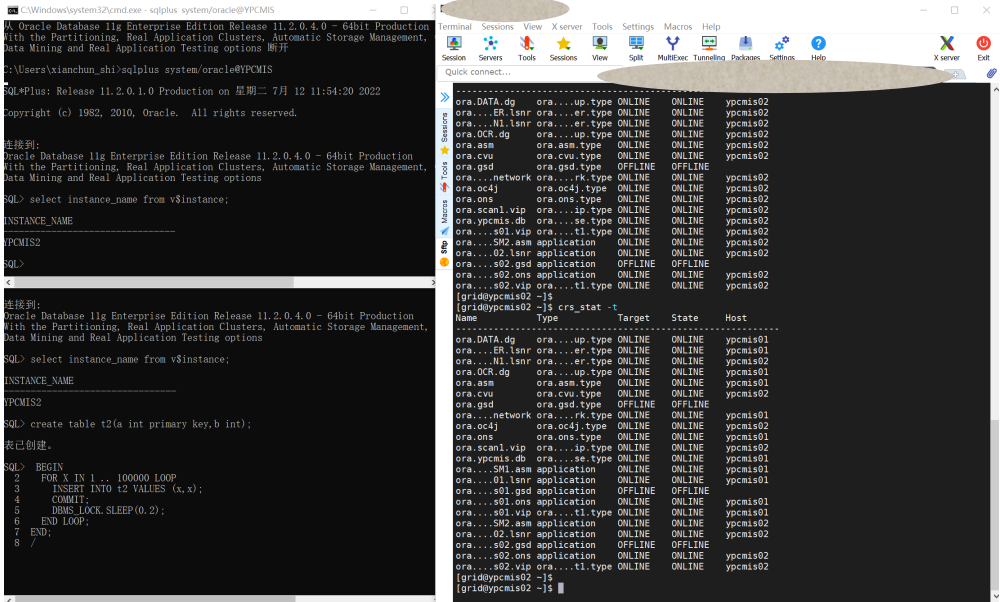Click the View toolbar icon

pyautogui.click(x=599, y=48)
